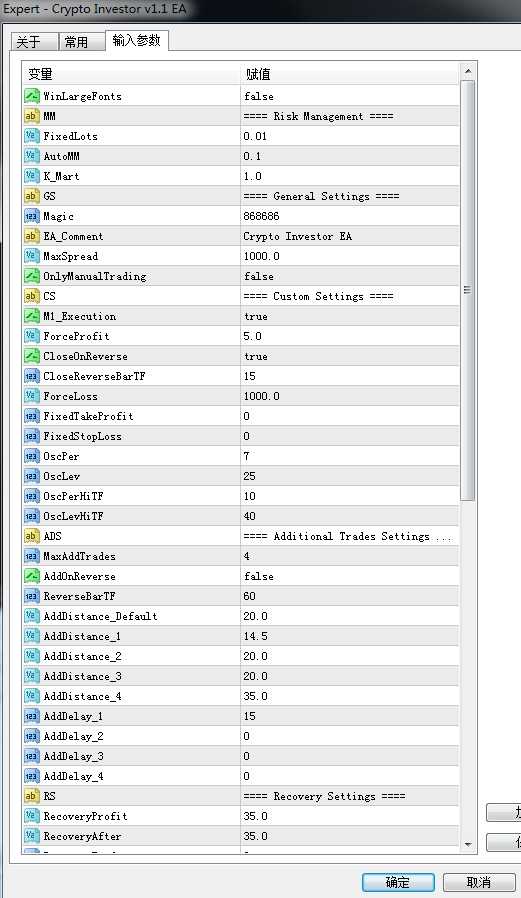Select the CloseOnReverse value true
This screenshot has width=521, height=898.
click(x=255, y=356)
